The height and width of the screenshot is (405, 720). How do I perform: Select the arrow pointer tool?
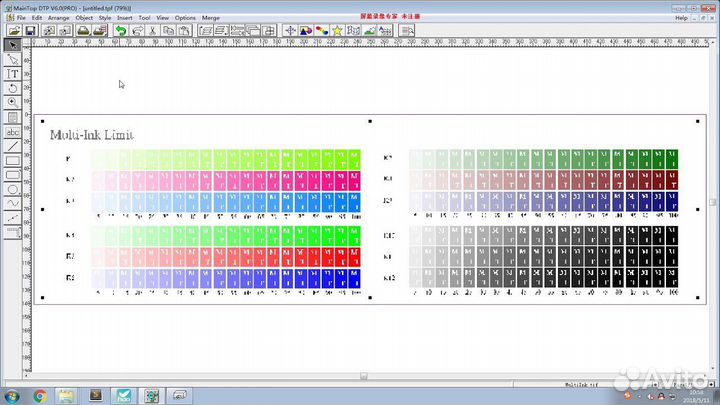[x=13, y=45]
